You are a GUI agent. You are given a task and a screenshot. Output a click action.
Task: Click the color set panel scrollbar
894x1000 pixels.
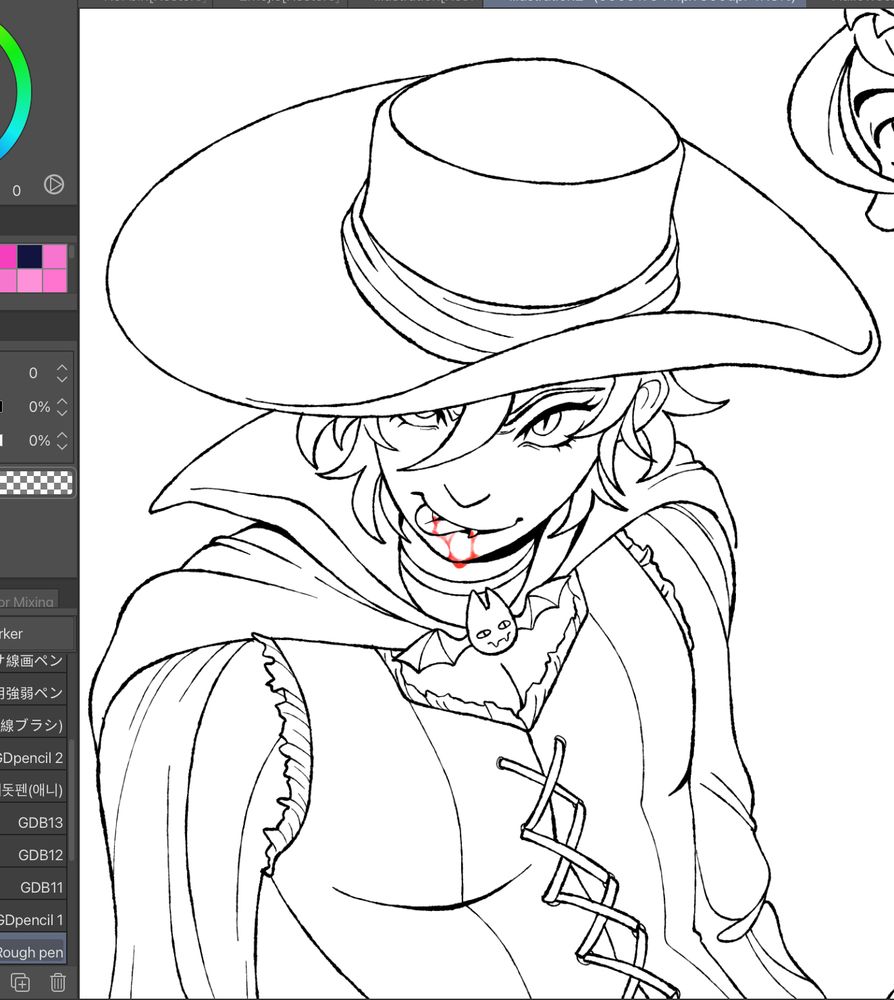pos(71,253)
